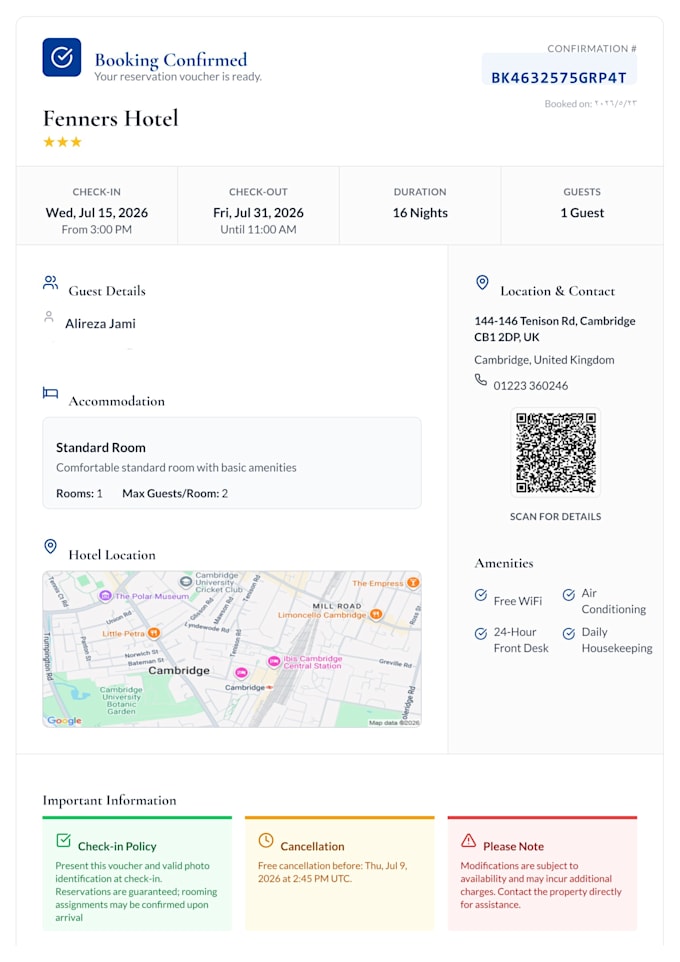Click the Important Information heading
The height and width of the screenshot is (962, 680).
(x=109, y=800)
